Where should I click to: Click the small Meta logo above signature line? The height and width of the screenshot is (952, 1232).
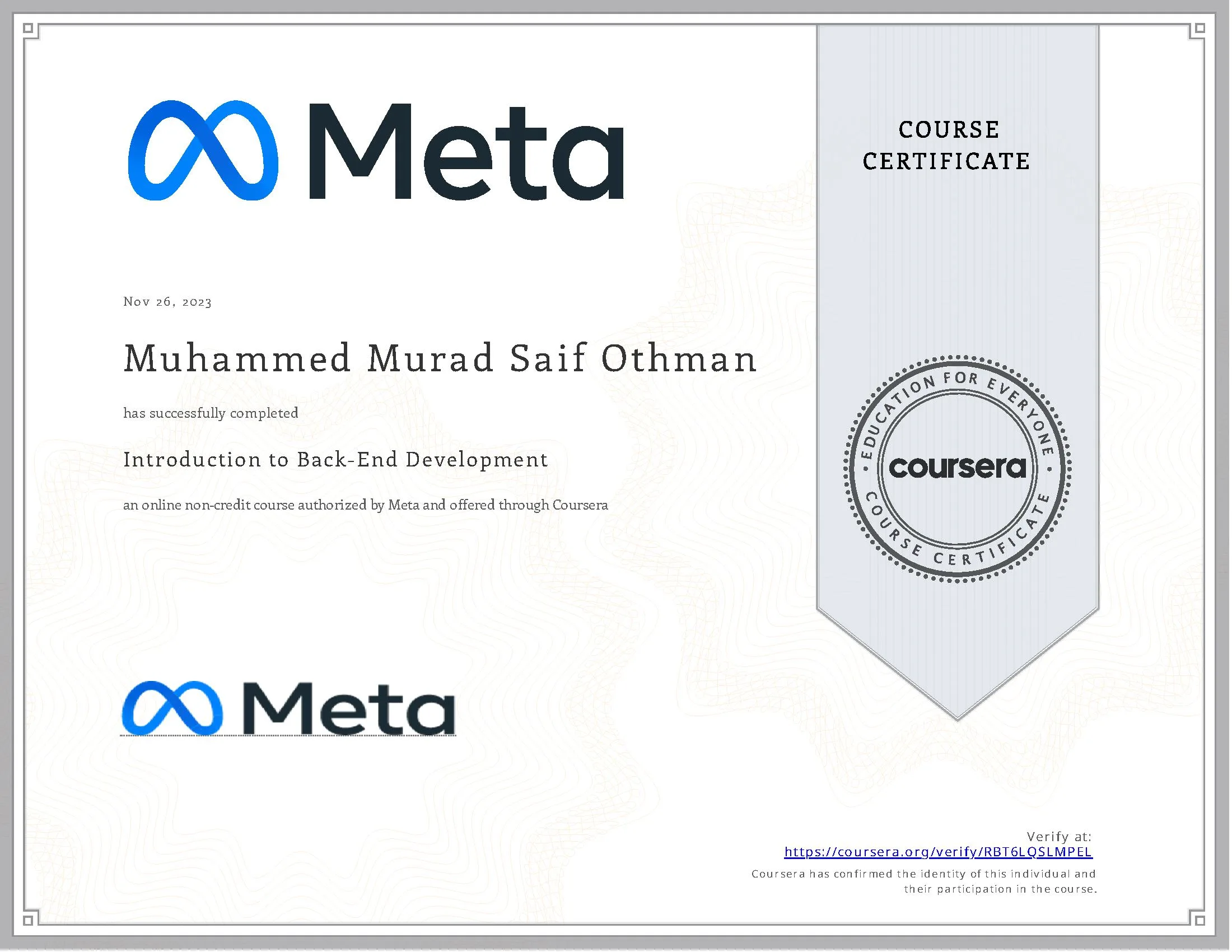(288, 708)
